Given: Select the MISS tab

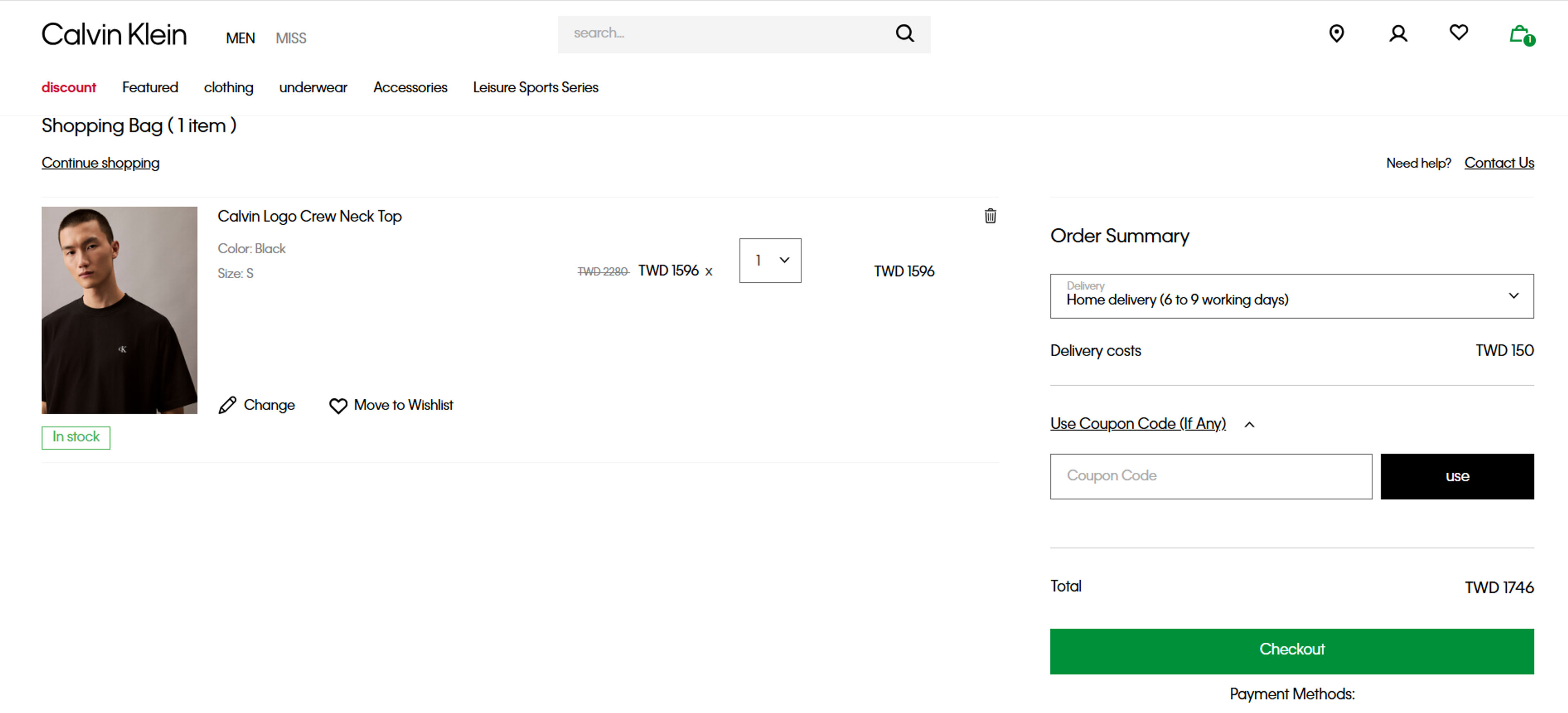Looking at the screenshot, I should (291, 38).
